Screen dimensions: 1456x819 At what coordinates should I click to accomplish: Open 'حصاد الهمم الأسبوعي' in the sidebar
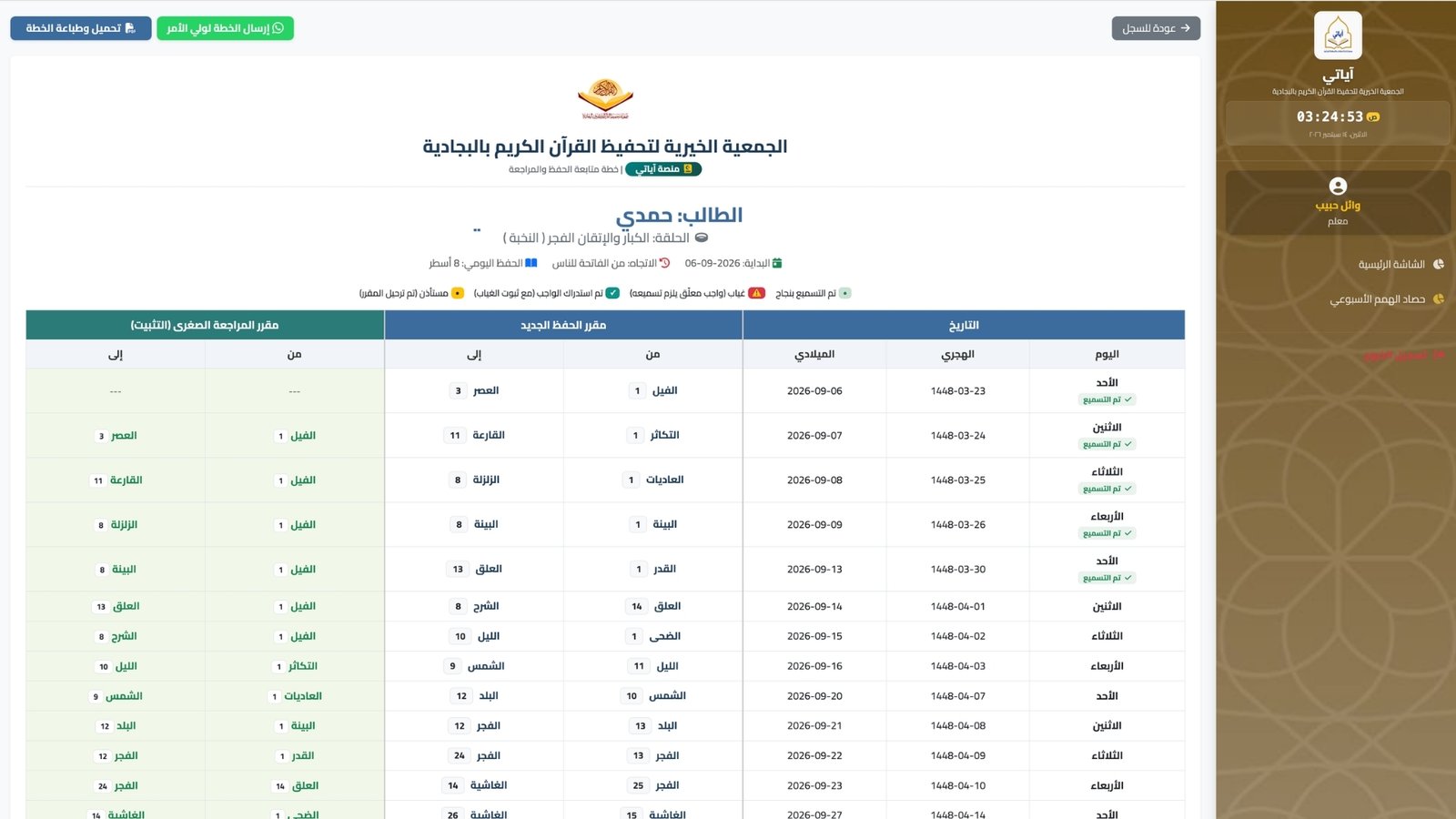point(1387,298)
